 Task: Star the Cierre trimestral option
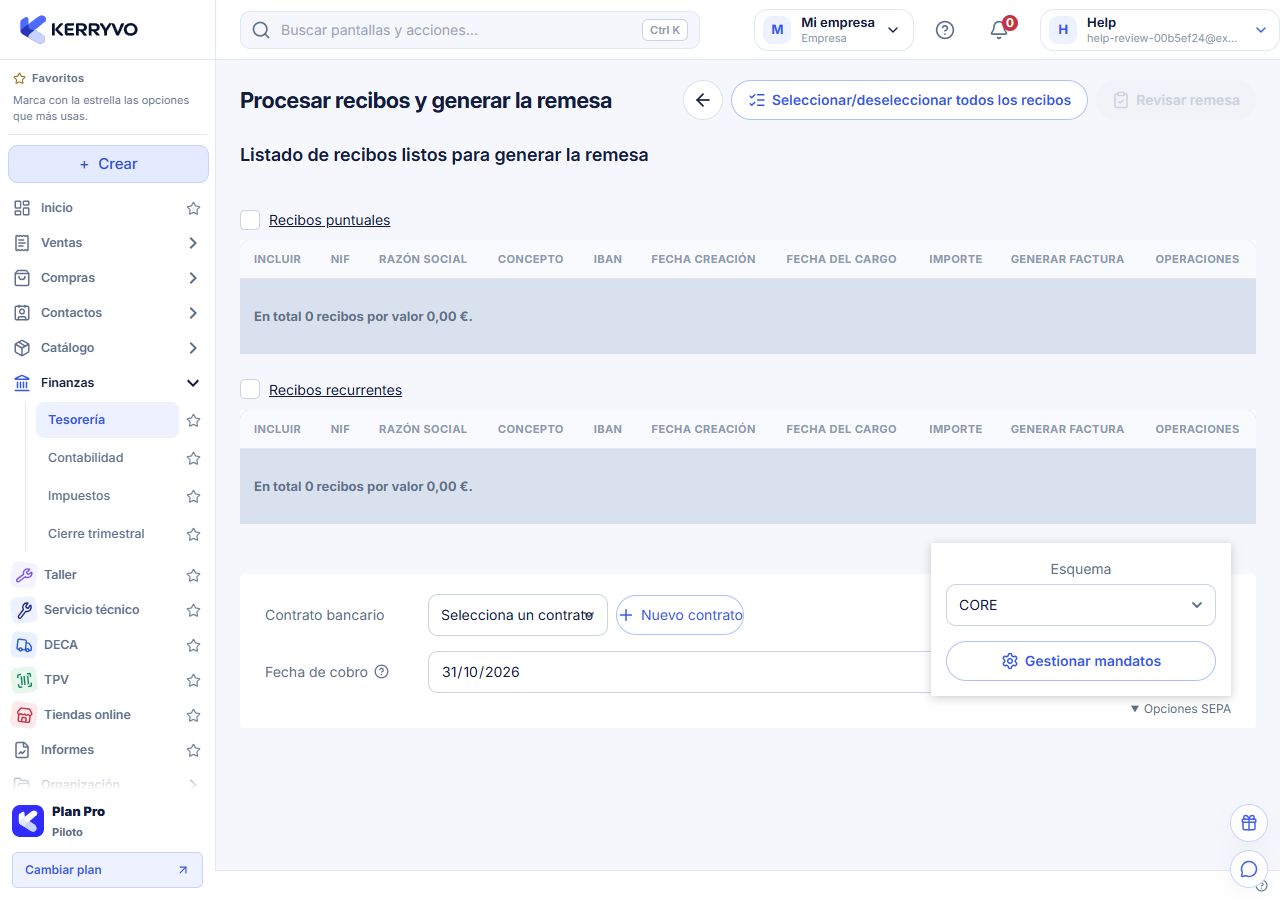click(x=194, y=534)
